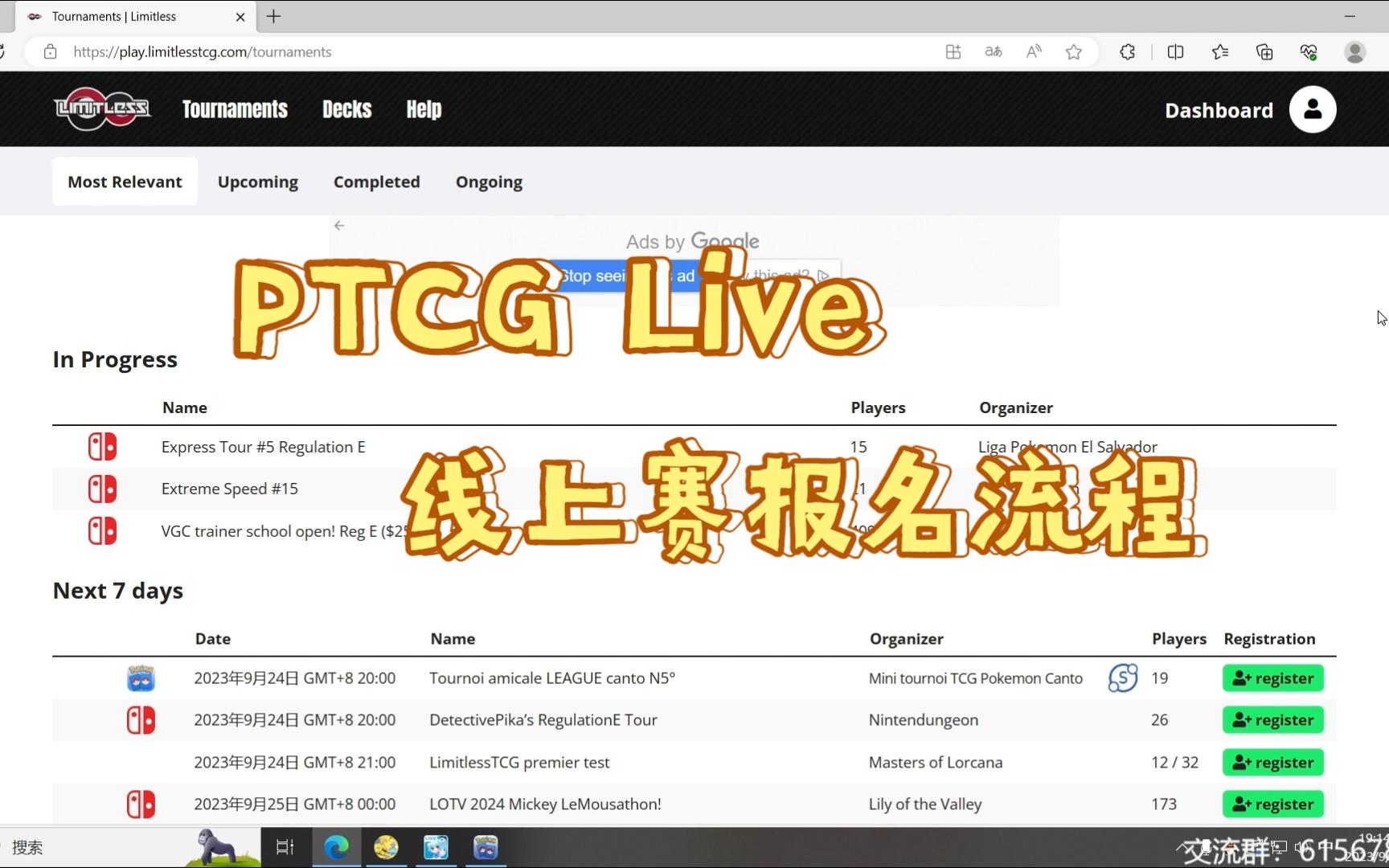Open the Decks menu item
Image resolution: width=1389 pixels, height=868 pixels.
(347, 109)
